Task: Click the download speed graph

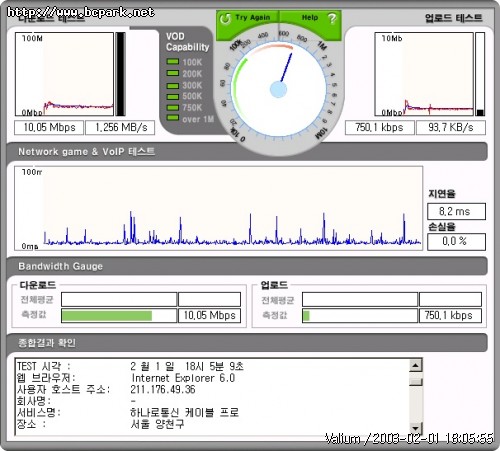Action: point(64,74)
